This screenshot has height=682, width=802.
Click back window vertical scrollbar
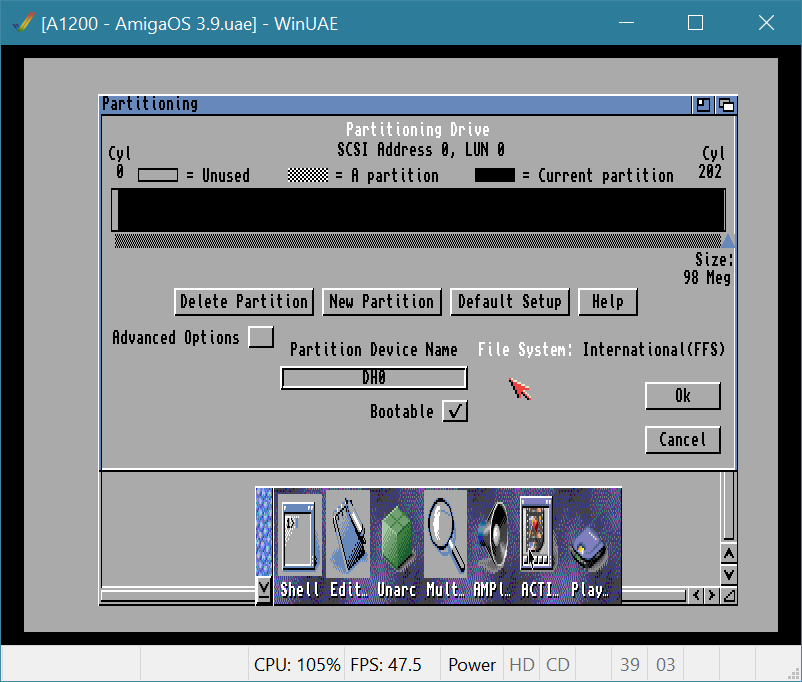tap(728, 505)
